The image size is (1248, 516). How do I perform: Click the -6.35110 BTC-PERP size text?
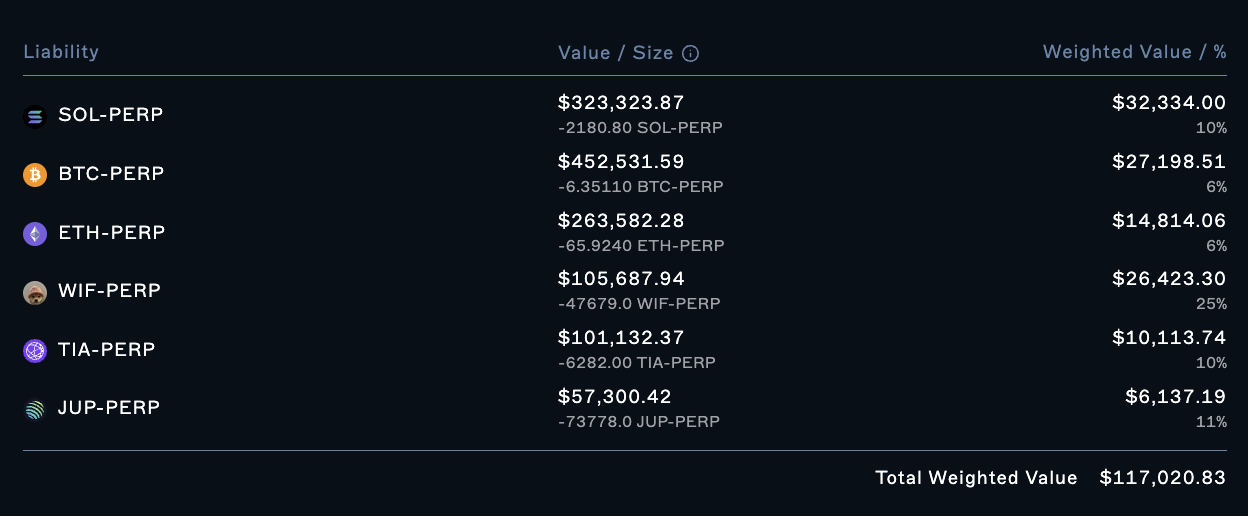641,187
